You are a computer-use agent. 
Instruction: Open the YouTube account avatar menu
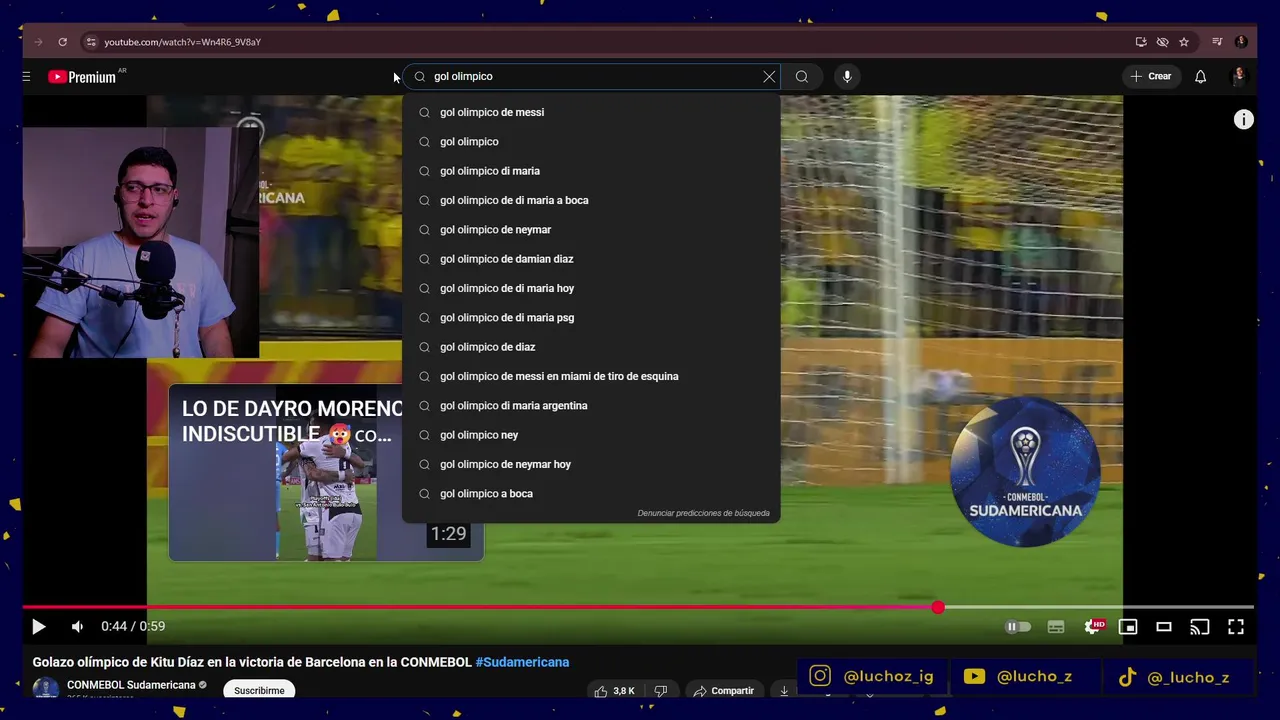click(x=1239, y=76)
